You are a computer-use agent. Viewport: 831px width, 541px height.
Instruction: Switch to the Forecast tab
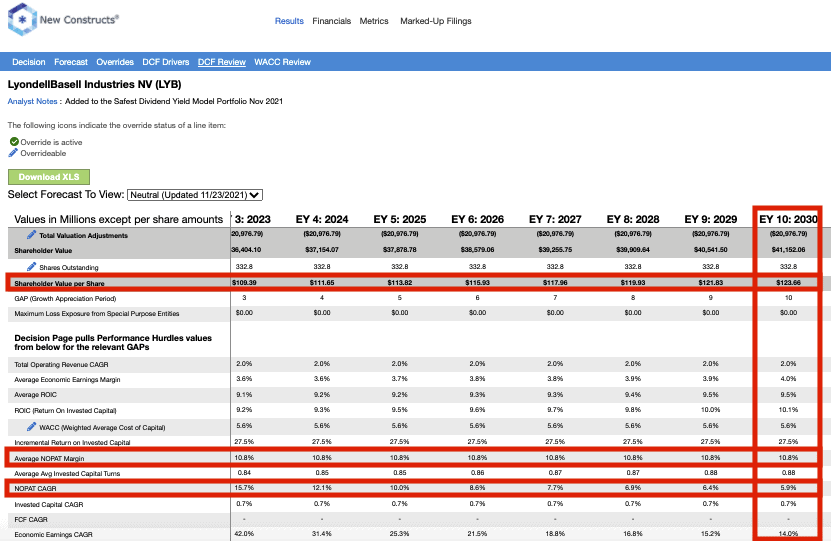tap(70, 62)
